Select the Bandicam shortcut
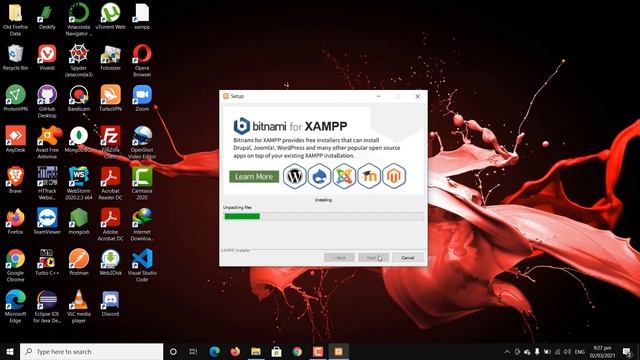This screenshot has width=640, height=360. coord(79,99)
